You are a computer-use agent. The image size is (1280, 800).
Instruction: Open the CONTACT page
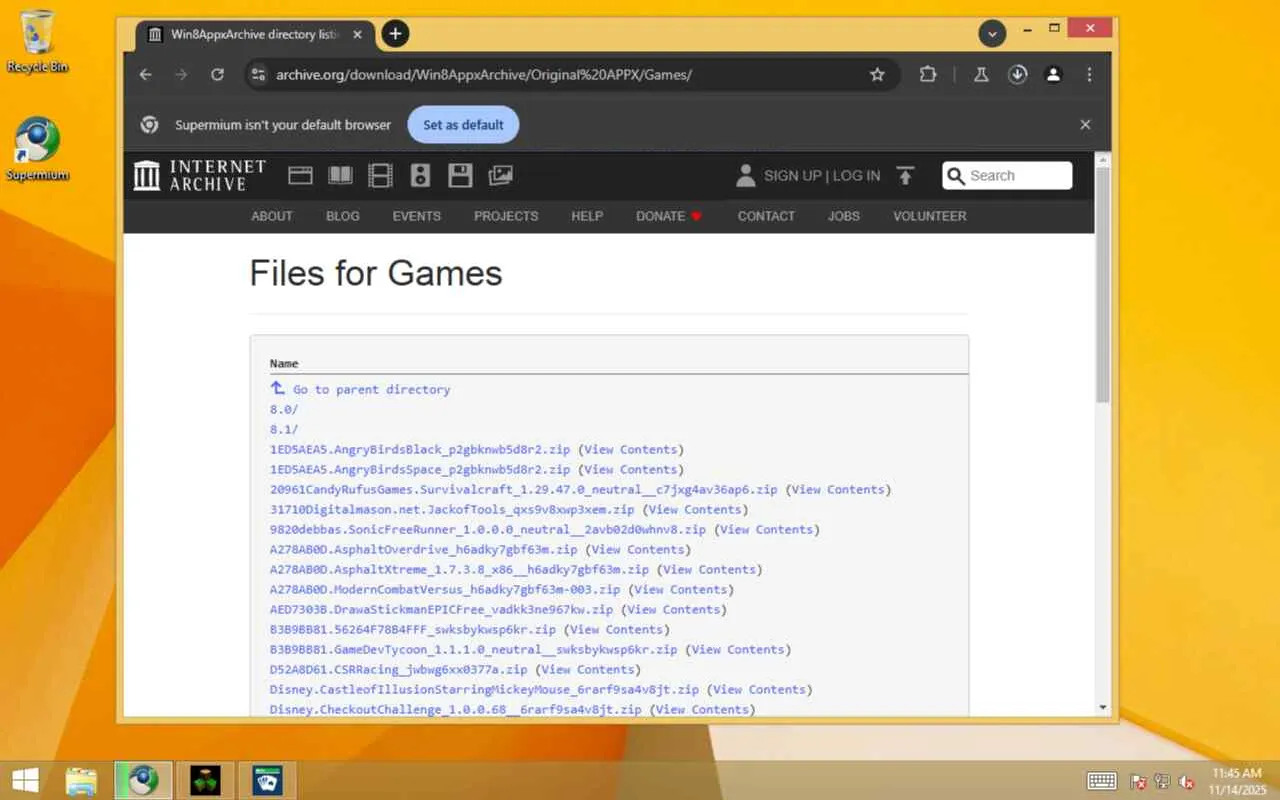coord(766,216)
